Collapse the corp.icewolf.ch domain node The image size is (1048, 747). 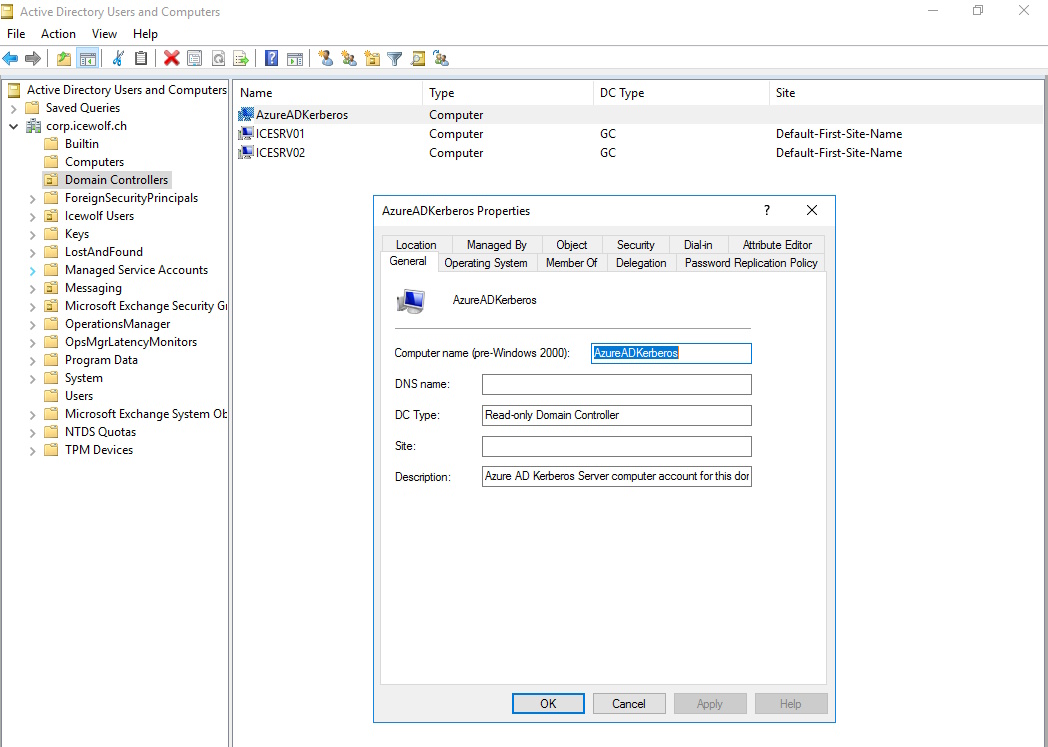(13, 126)
